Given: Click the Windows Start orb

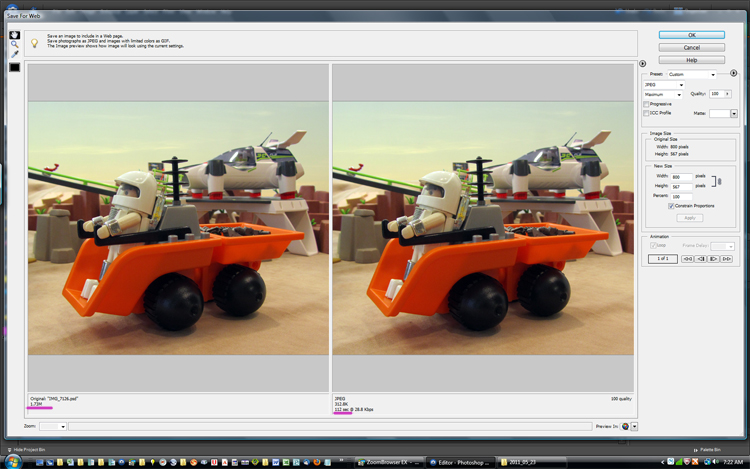Looking at the screenshot, I should point(13,462).
